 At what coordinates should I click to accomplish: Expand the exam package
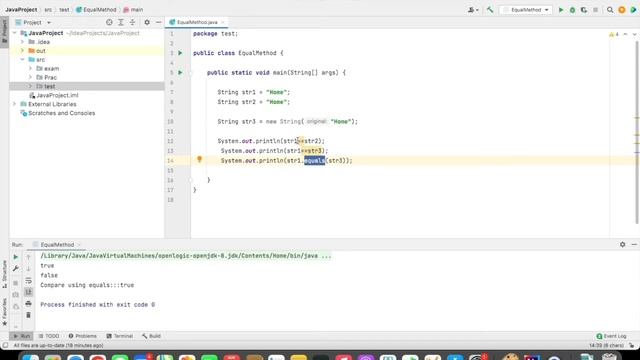(x=30, y=69)
